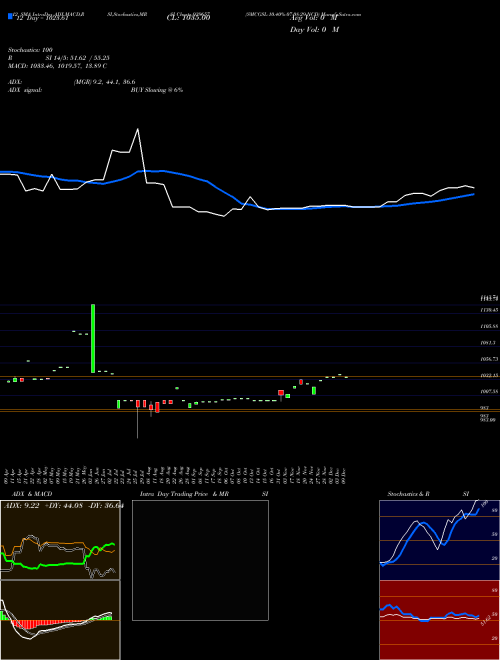Click the +DY: 44.08 readout
This screenshot has width=500, height=660.
tap(64, 506)
